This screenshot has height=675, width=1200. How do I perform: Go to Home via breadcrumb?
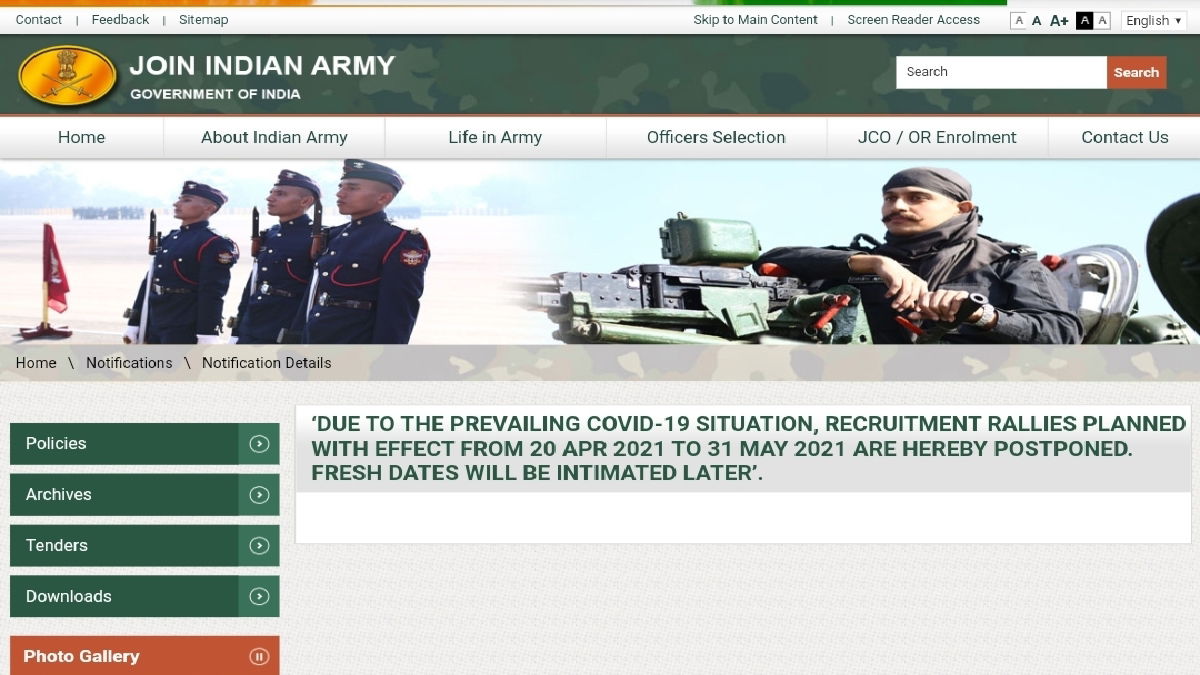coord(36,363)
